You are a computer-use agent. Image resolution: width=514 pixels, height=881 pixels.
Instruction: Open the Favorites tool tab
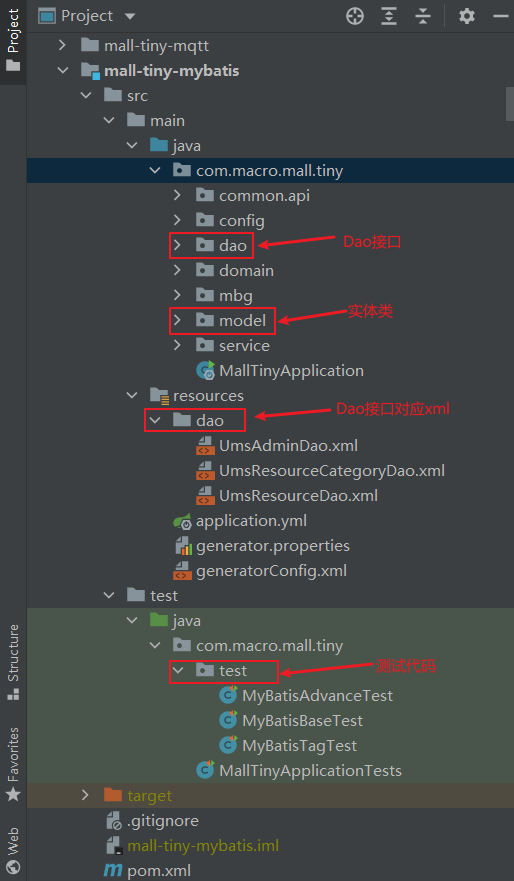click(13, 763)
